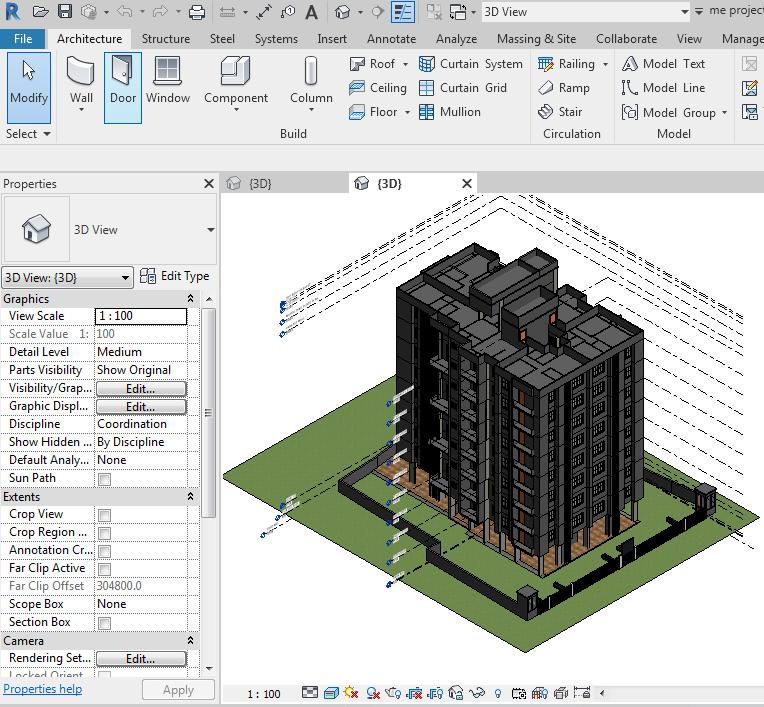Select the Column tool

click(x=311, y=80)
